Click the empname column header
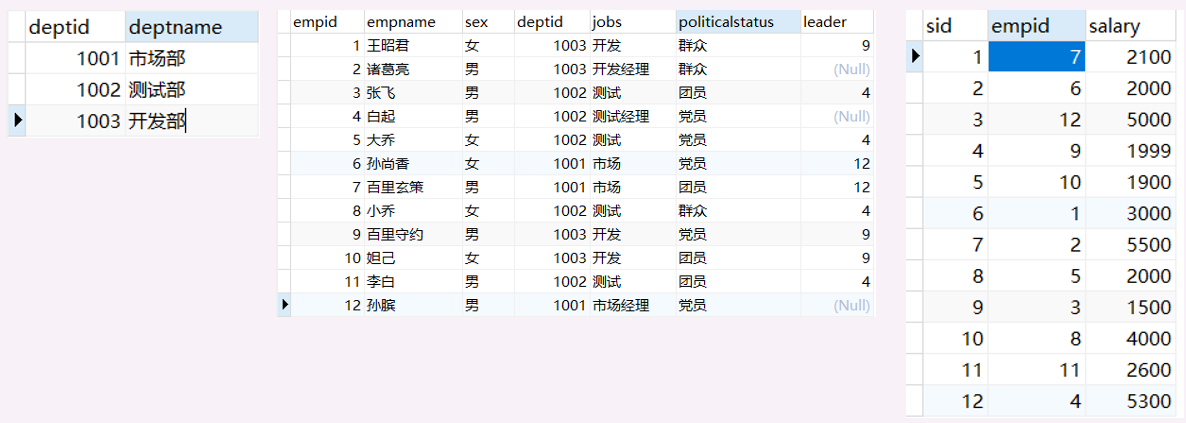Image resolution: width=1186 pixels, height=423 pixels. 413,22
